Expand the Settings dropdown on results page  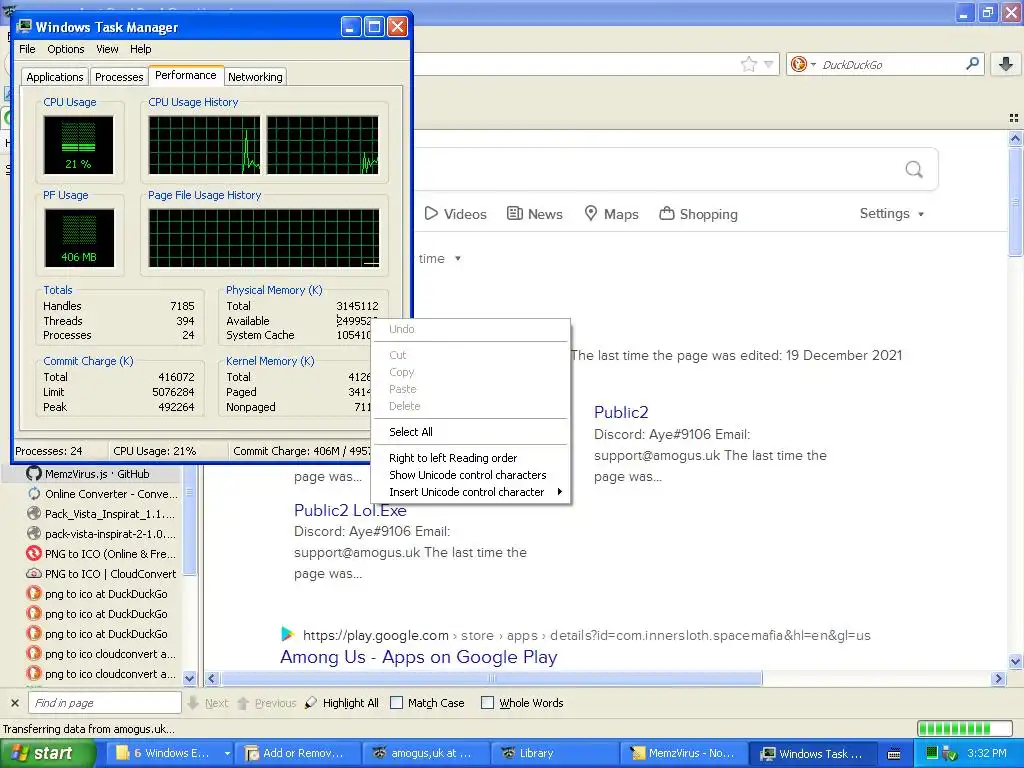[x=891, y=214]
